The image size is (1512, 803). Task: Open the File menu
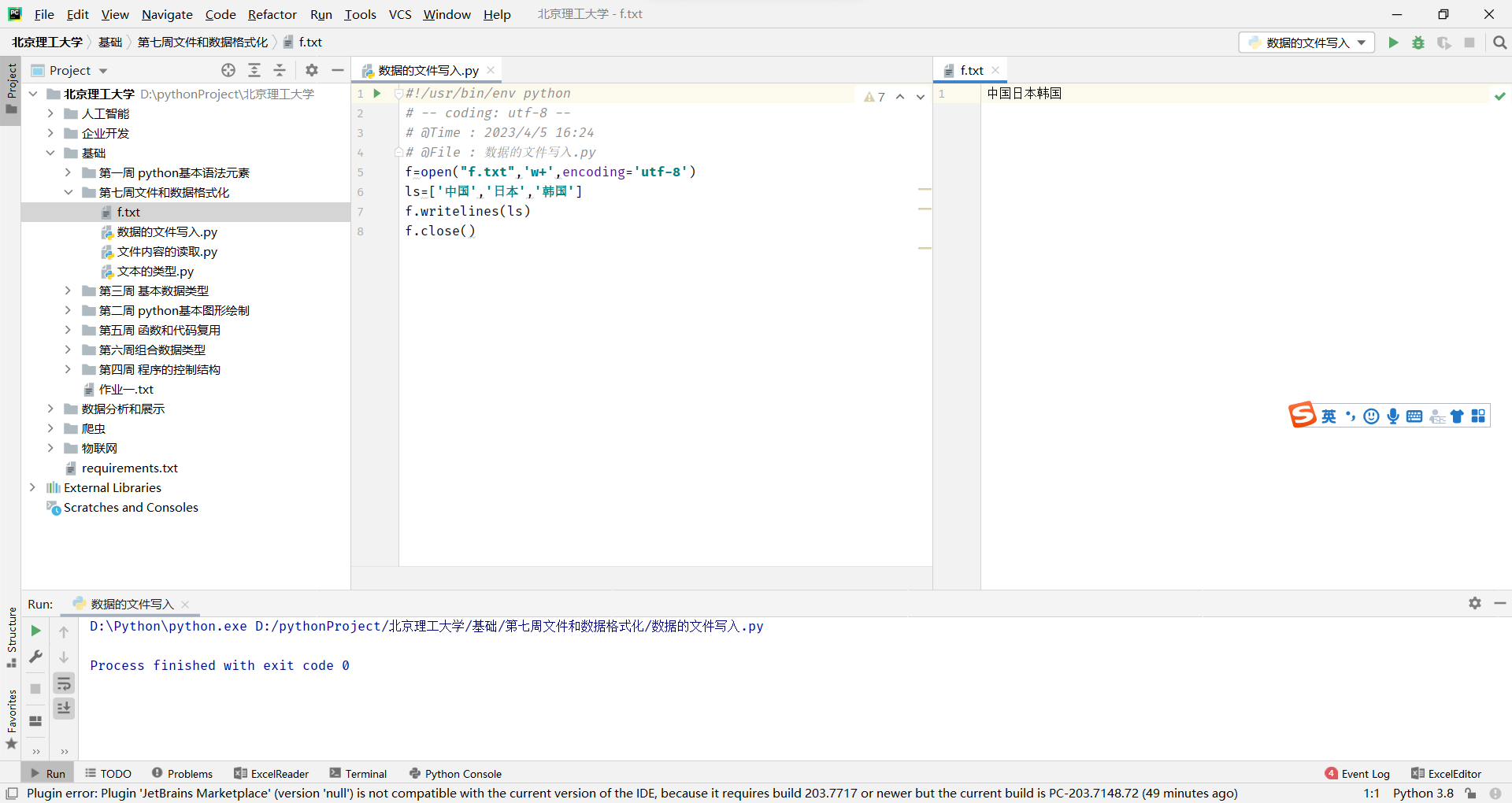point(44,14)
